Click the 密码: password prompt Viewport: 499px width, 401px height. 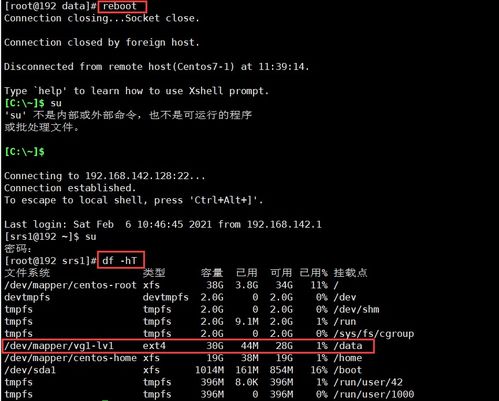pos(18,249)
